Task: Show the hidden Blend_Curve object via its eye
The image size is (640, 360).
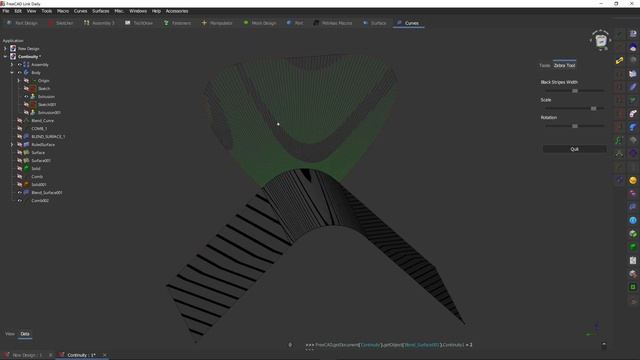Action: 20,121
